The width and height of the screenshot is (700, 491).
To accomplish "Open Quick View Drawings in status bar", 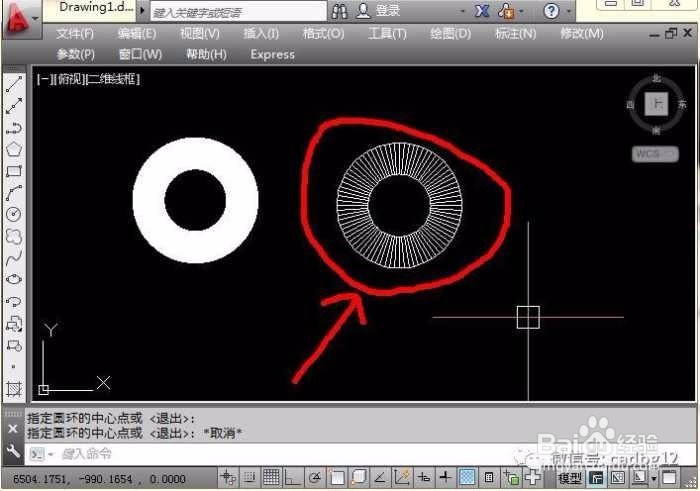I will click(618, 478).
